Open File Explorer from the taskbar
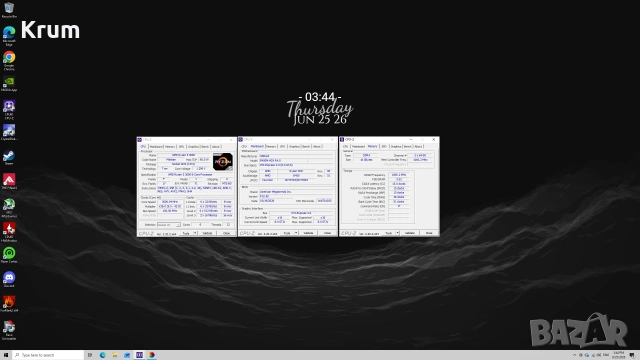 tap(115, 355)
